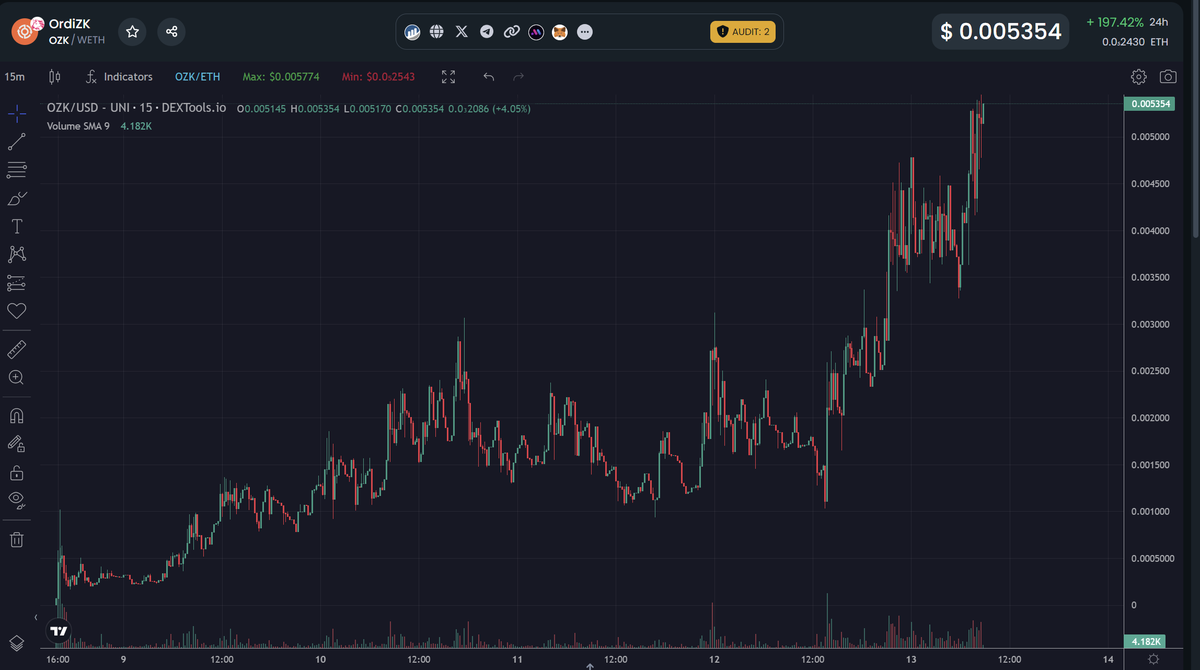Click the 4.182K volume axis label
The image size is (1200, 670).
1147,641
